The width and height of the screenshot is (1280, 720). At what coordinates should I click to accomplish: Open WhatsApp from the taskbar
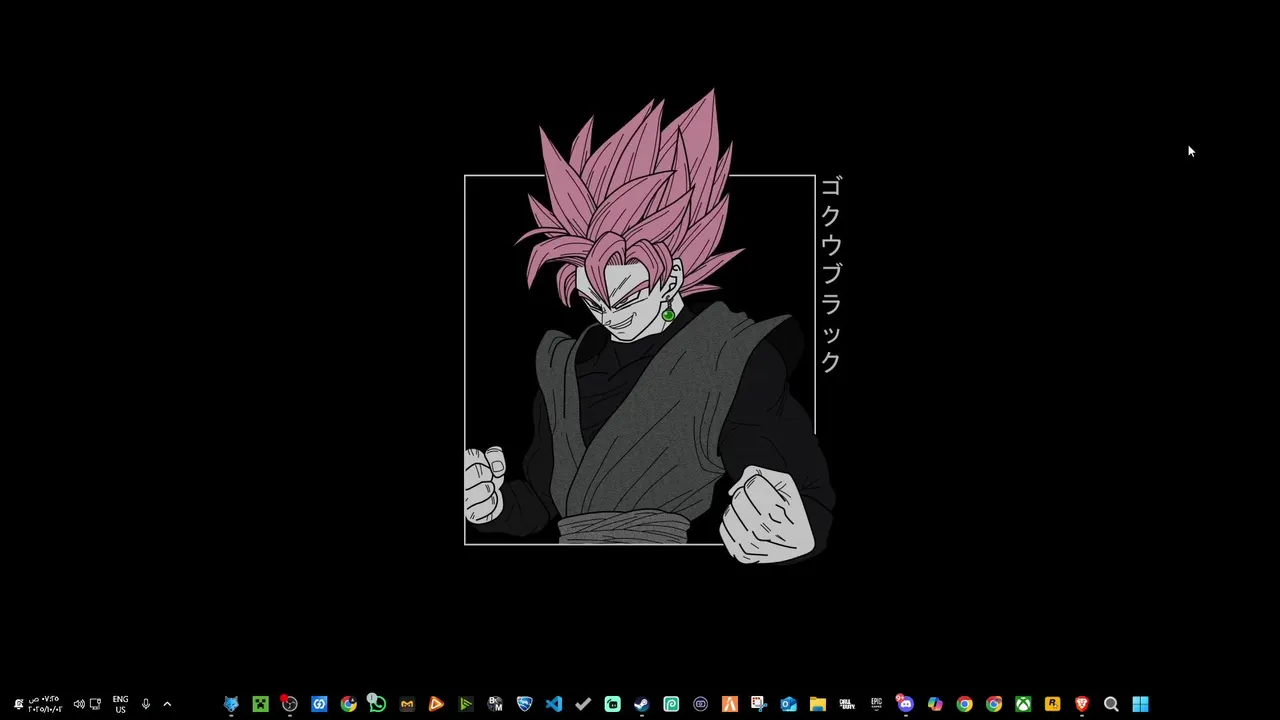point(377,704)
